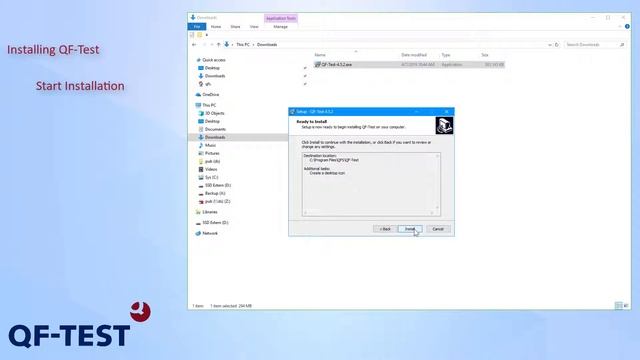Open the address bar history dropdown
Viewport: 640px width, 360px height.
pyautogui.click(x=550, y=44)
